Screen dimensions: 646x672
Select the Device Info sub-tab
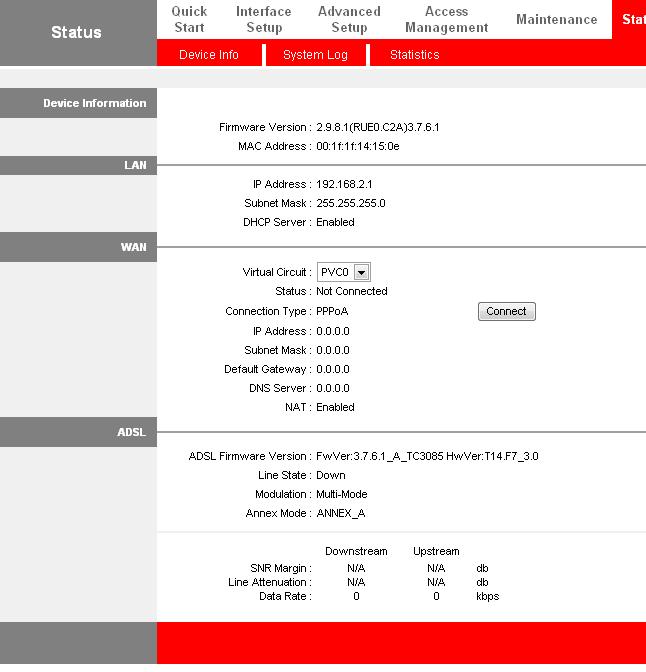pos(209,55)
